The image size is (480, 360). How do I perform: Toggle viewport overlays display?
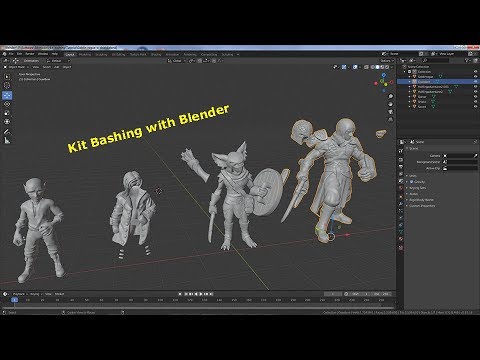click(x=355, y=67)
